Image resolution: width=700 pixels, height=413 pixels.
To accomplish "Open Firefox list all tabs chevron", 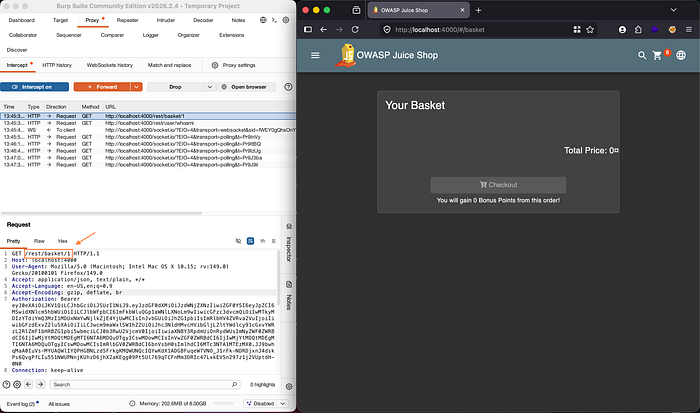I will pyautogui.click(x=673, y=10).
